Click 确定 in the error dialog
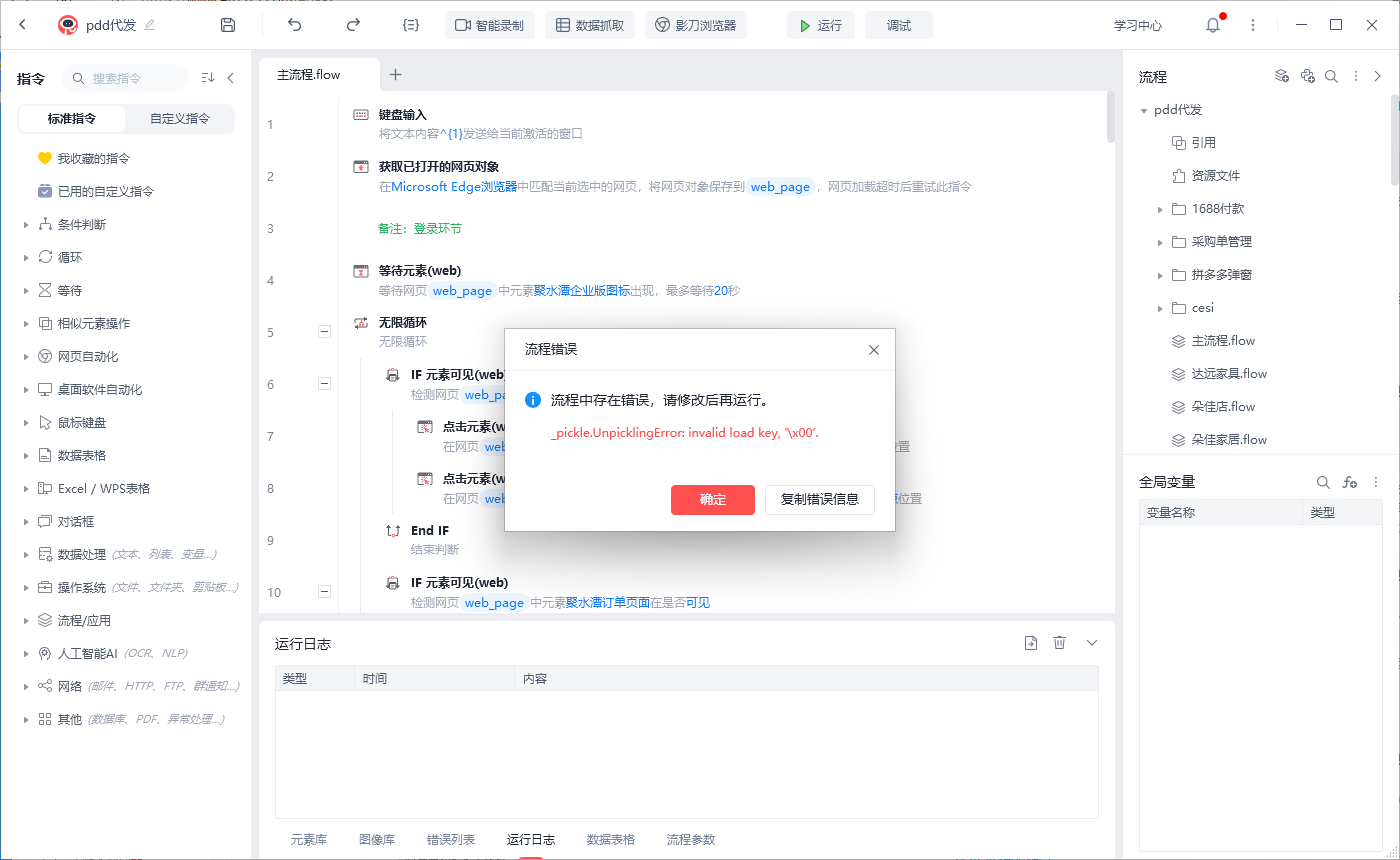Viewport: 1400px width, 860px height. point(713,499)
